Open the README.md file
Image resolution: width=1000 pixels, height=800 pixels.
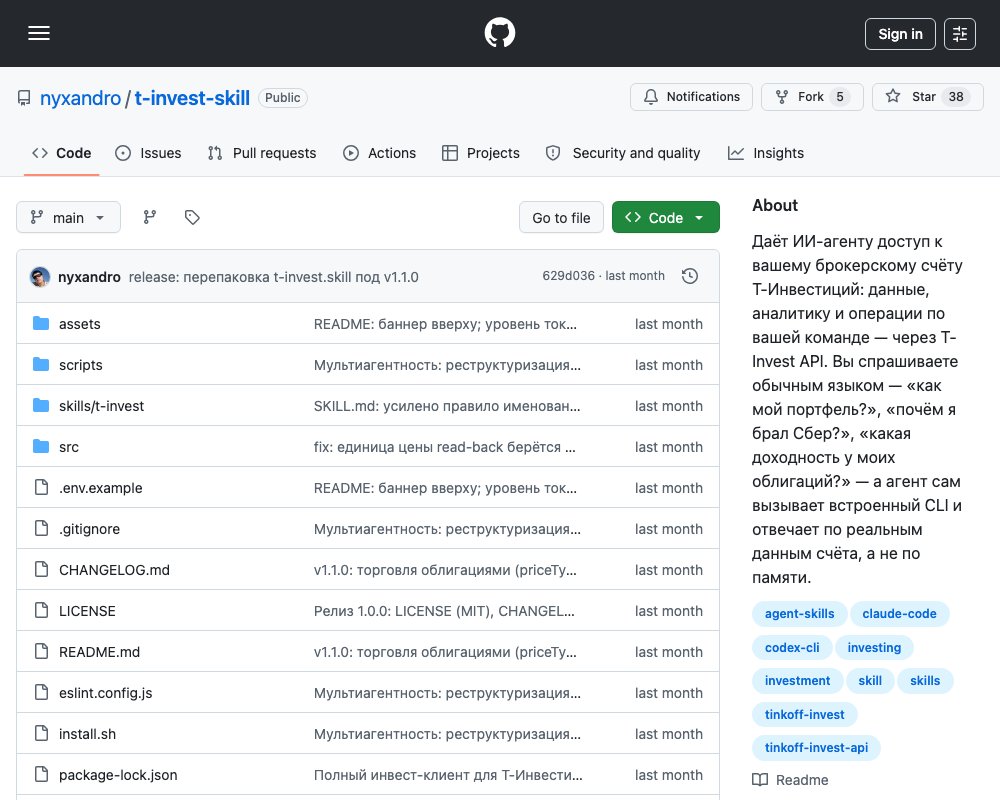99,652
